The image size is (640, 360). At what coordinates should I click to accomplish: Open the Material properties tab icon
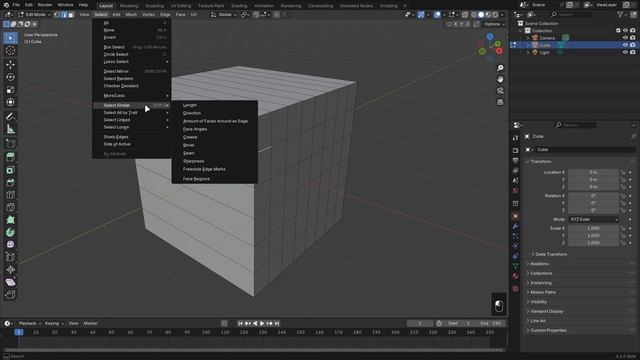pyautogui.click(x=516, y=276)
